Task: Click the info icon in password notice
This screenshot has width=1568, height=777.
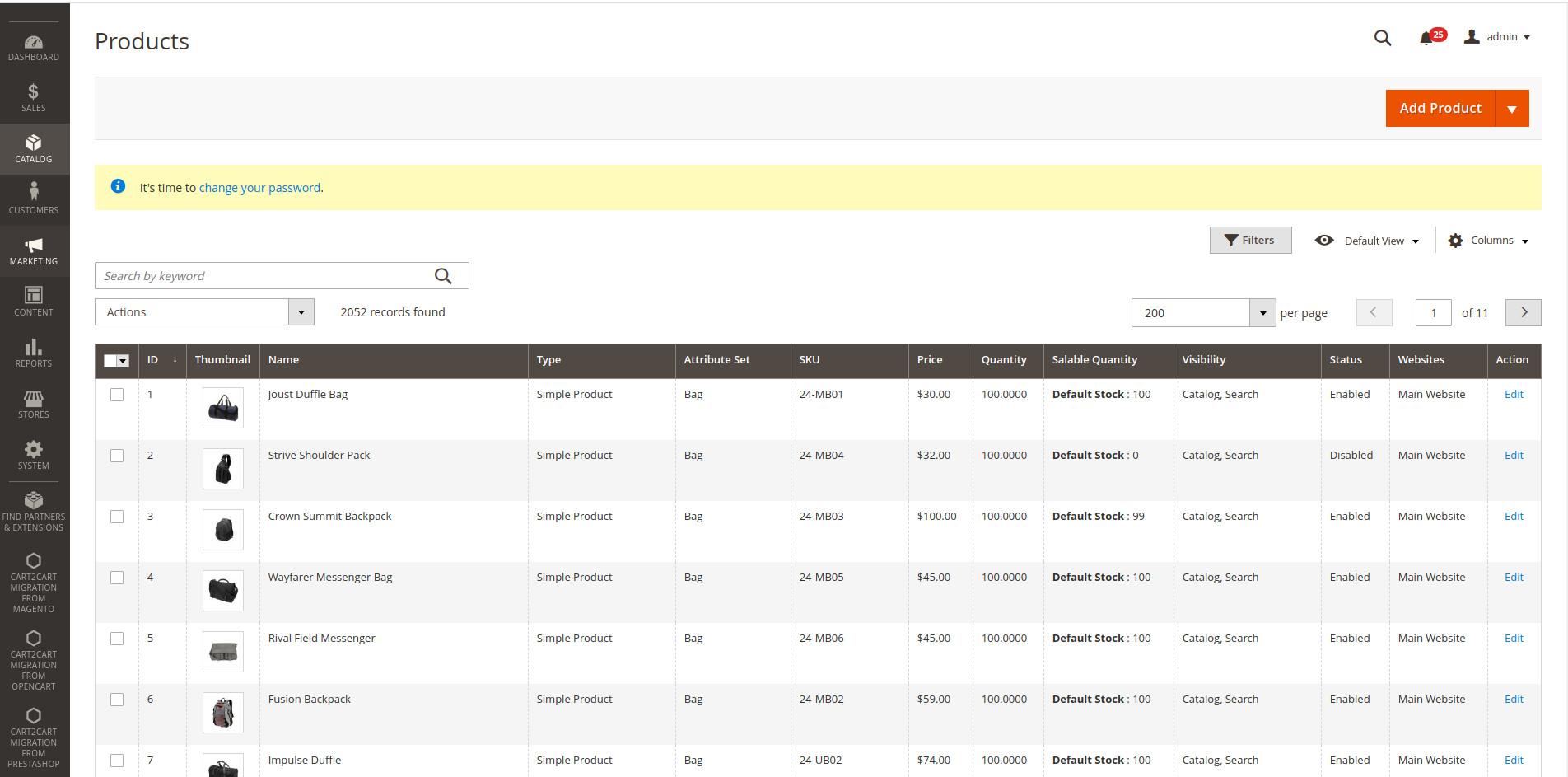Action: tap(119, 187)
